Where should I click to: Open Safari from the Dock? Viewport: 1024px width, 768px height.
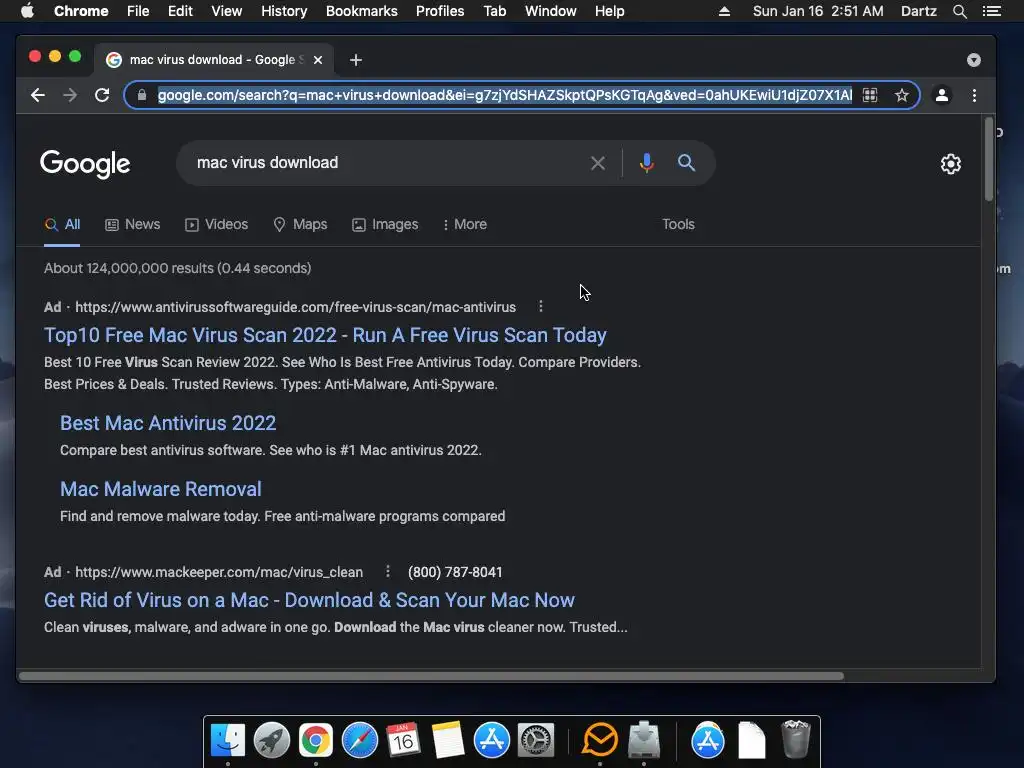(359, 740)
